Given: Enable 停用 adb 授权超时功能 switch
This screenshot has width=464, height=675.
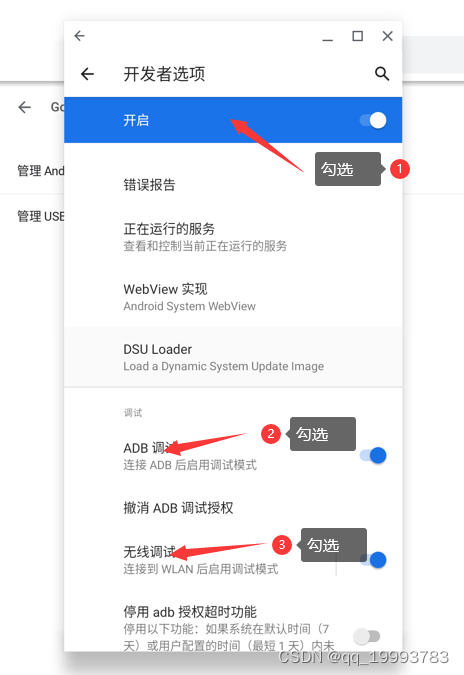Looking at the screenshot, I should click(367, 636).
